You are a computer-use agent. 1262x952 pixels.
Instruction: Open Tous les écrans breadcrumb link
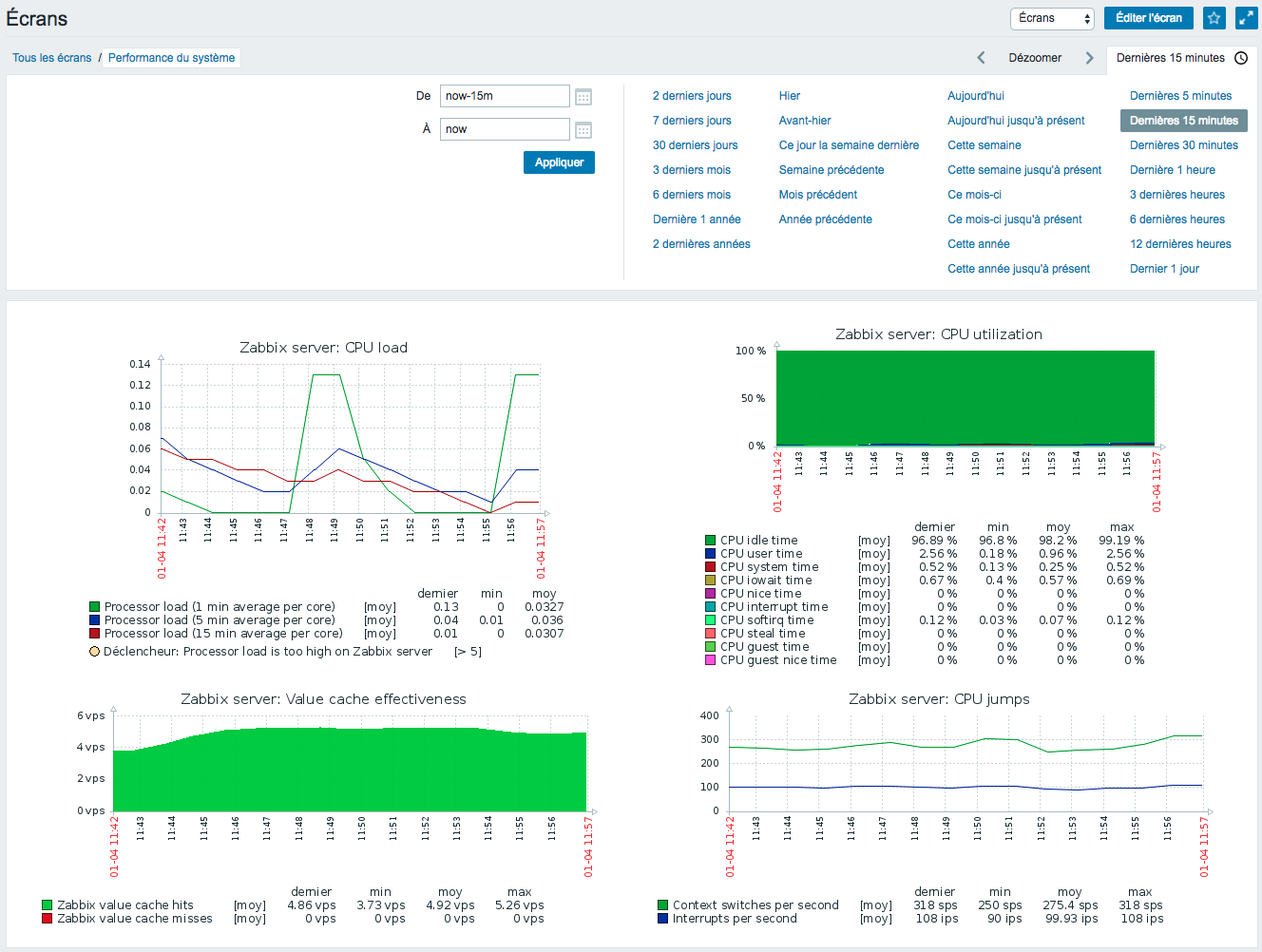point(52,58)
